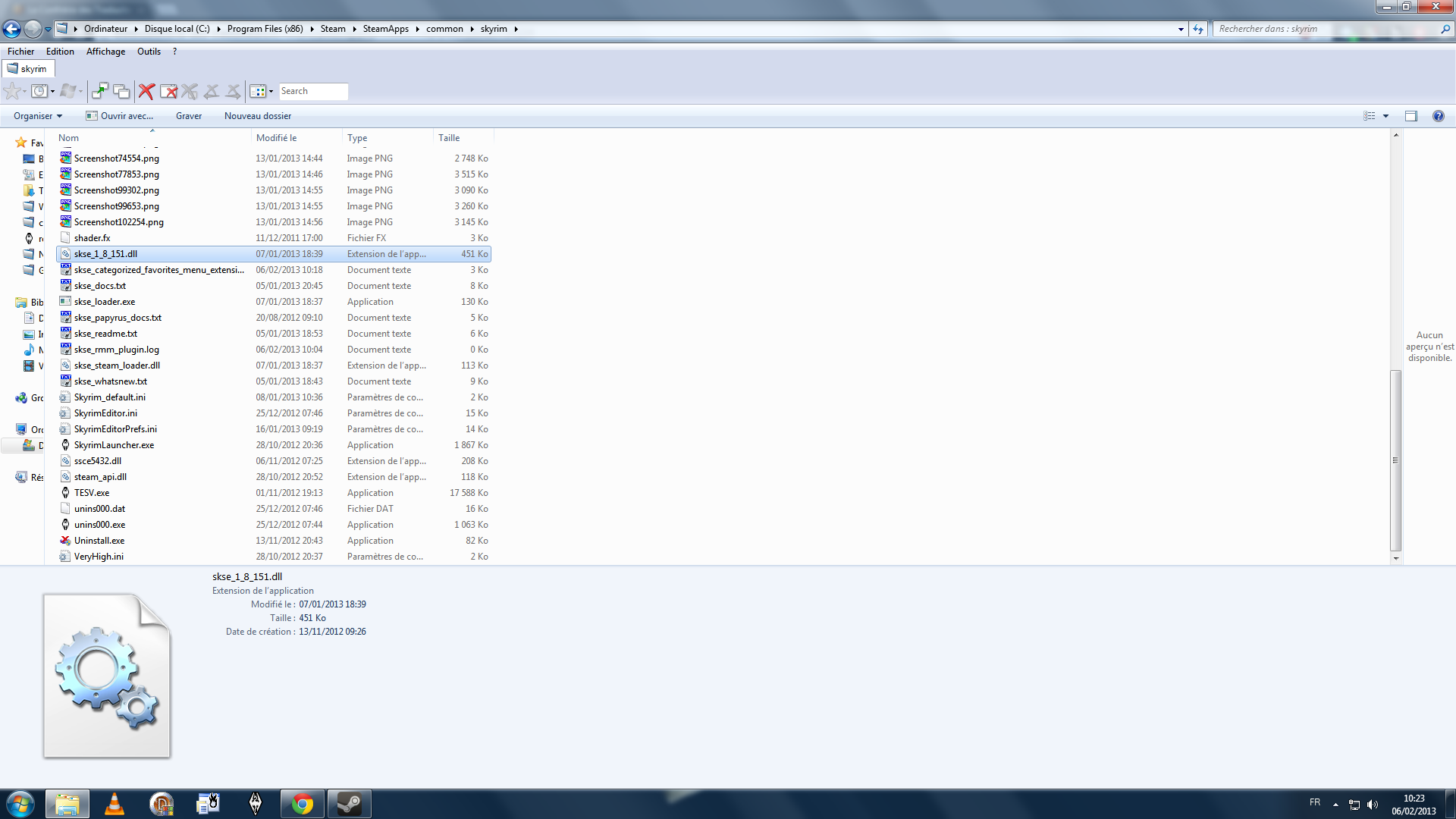Toggle the preview pane button

(x=1411, y=116)
